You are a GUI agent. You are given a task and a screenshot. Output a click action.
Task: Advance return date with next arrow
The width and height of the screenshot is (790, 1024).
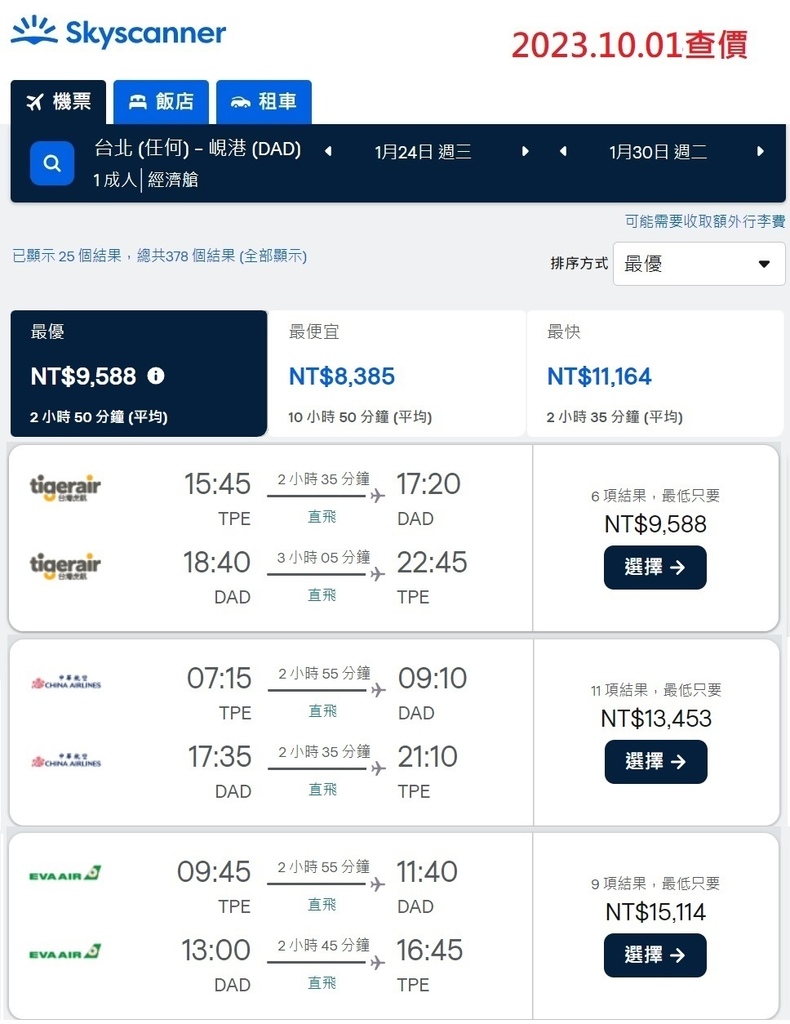click(760, 152)
